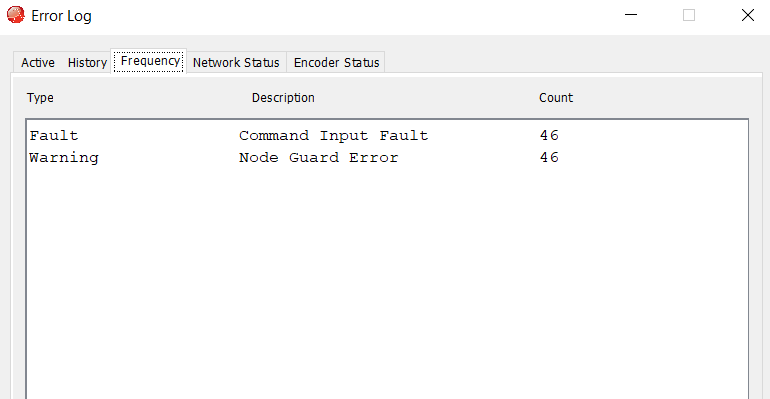Click the Type column header
Image resolution: width=770 pixels, height=399 pixels.
40,98
